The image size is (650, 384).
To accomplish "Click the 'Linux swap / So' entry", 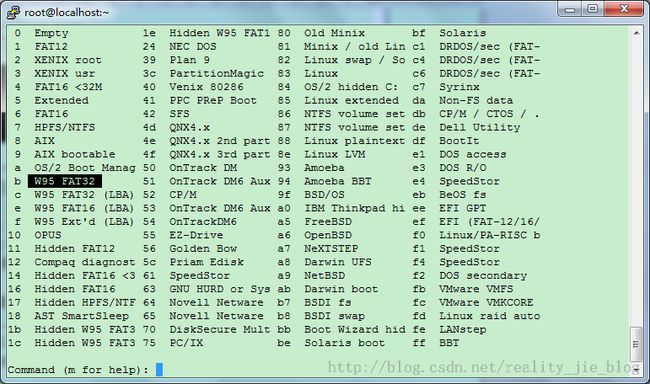I will (355, 60).
